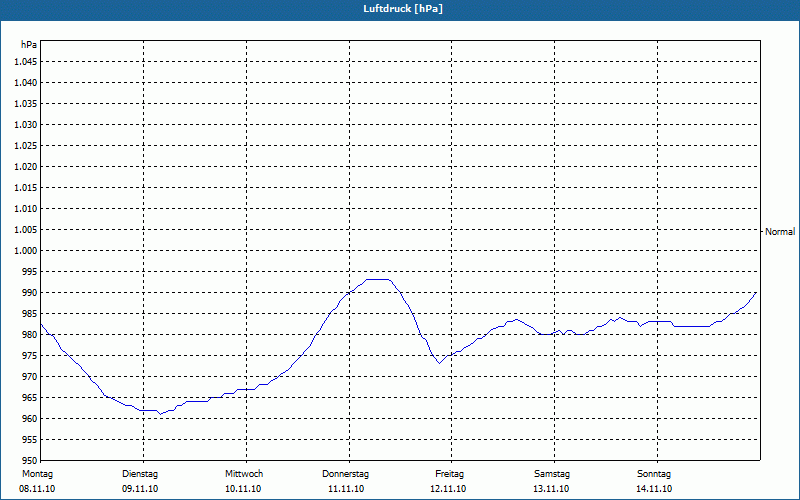This screenshot has height=500, width=800.
Task: Select the 1.005 y-axis value
Action: coord(26,230)
